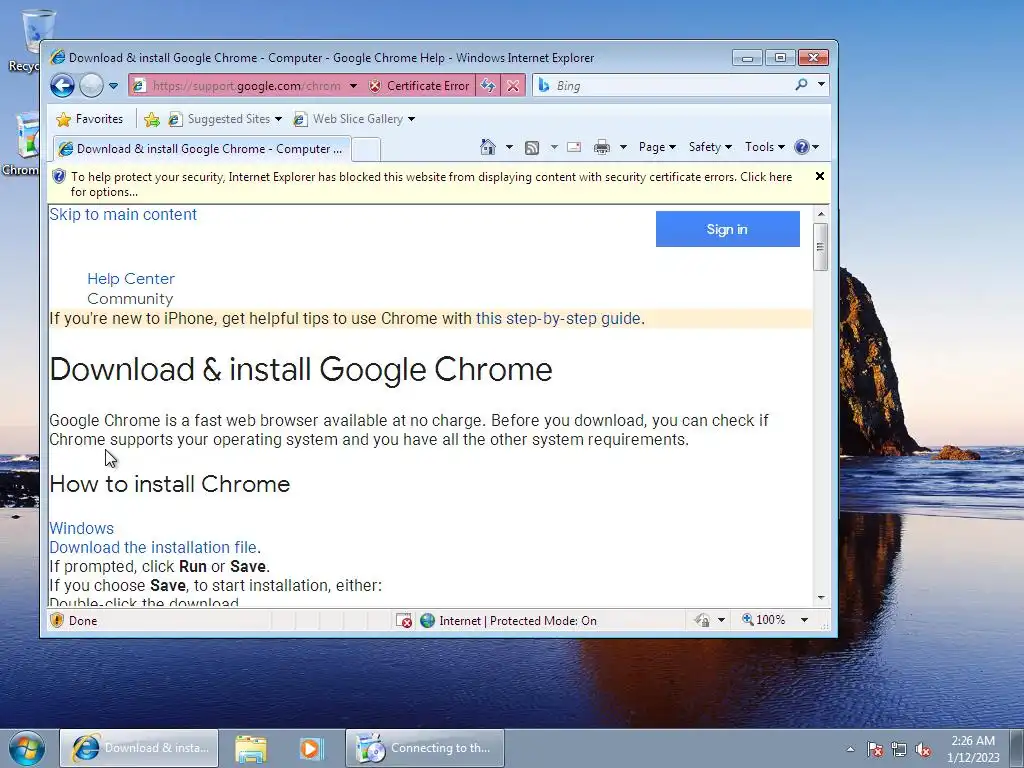Screen dimensions: 1024x768
Task: Stop loading with the red X icon
Action: coord(513,86)
